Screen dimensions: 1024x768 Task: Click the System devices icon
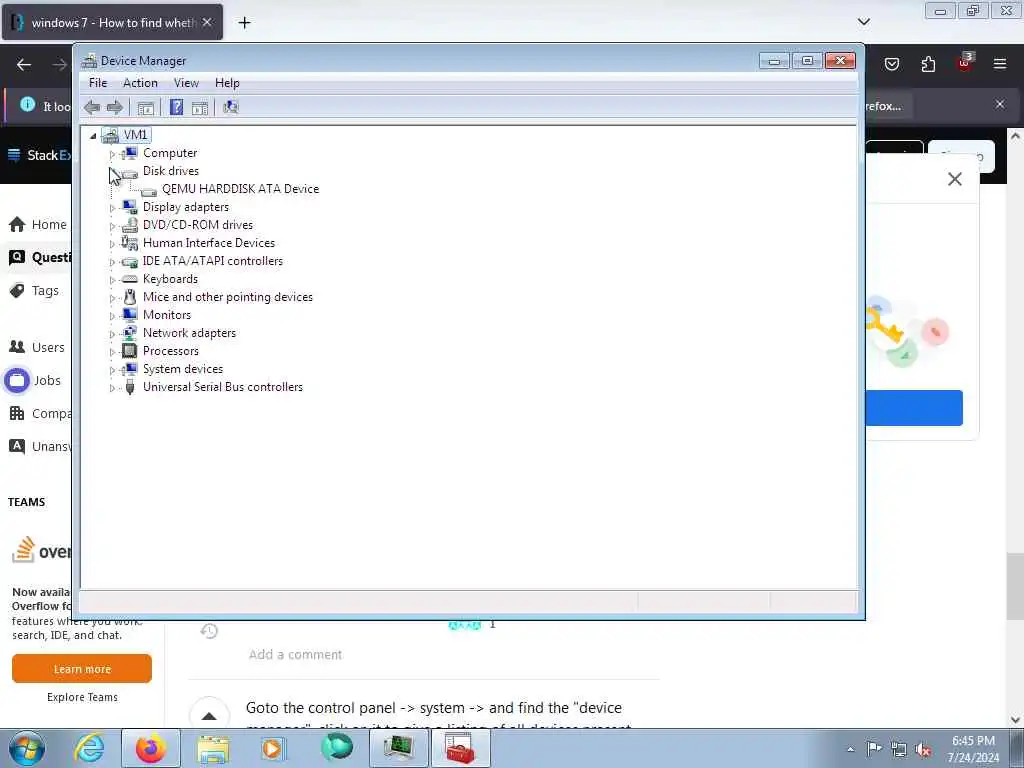click(129, 369)
